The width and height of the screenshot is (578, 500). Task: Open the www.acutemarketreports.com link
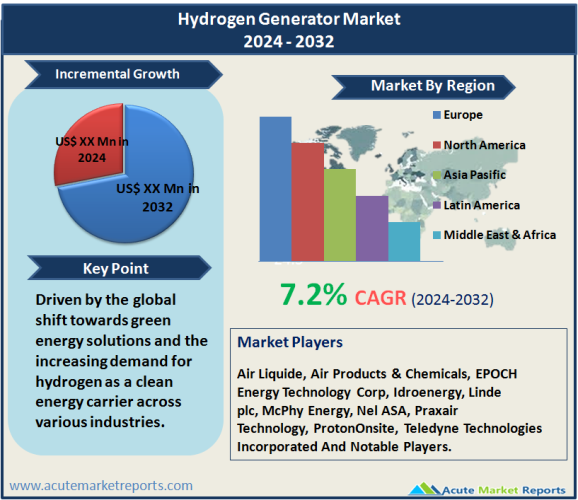point(101,486)
